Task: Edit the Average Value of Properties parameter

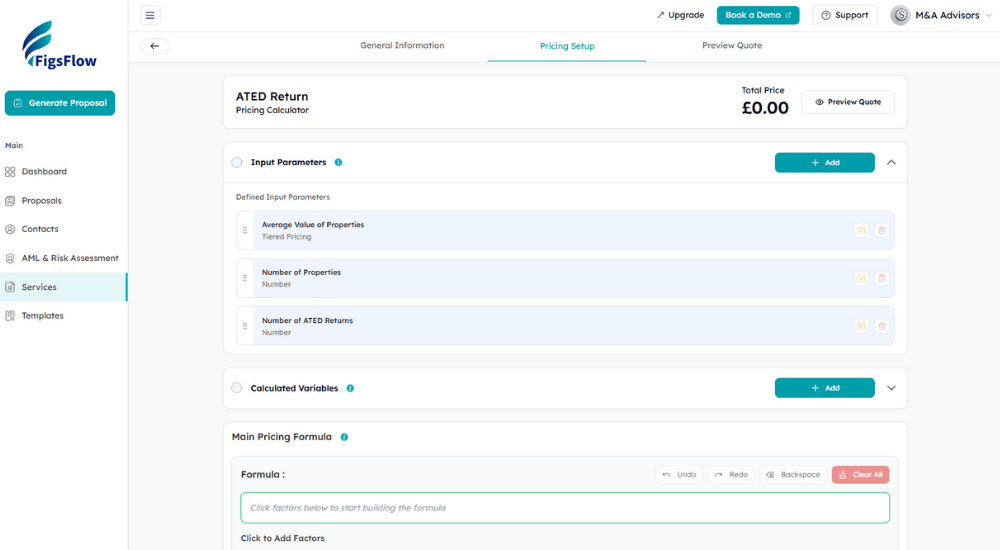Action: pos(861,230)
